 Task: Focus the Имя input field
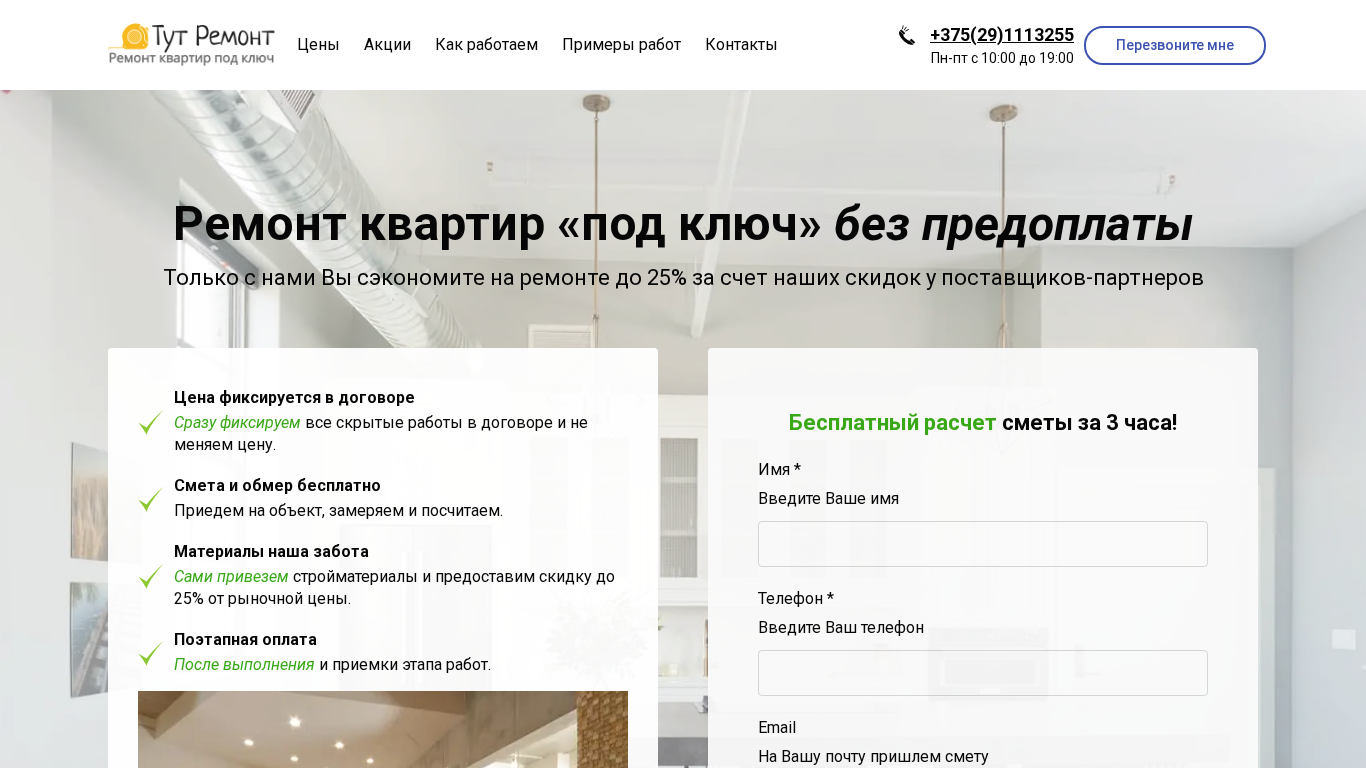click(982, 544)
